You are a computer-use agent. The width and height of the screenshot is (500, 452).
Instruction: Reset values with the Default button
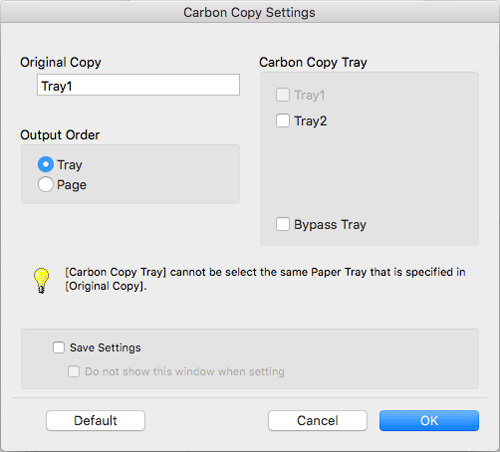96,421
